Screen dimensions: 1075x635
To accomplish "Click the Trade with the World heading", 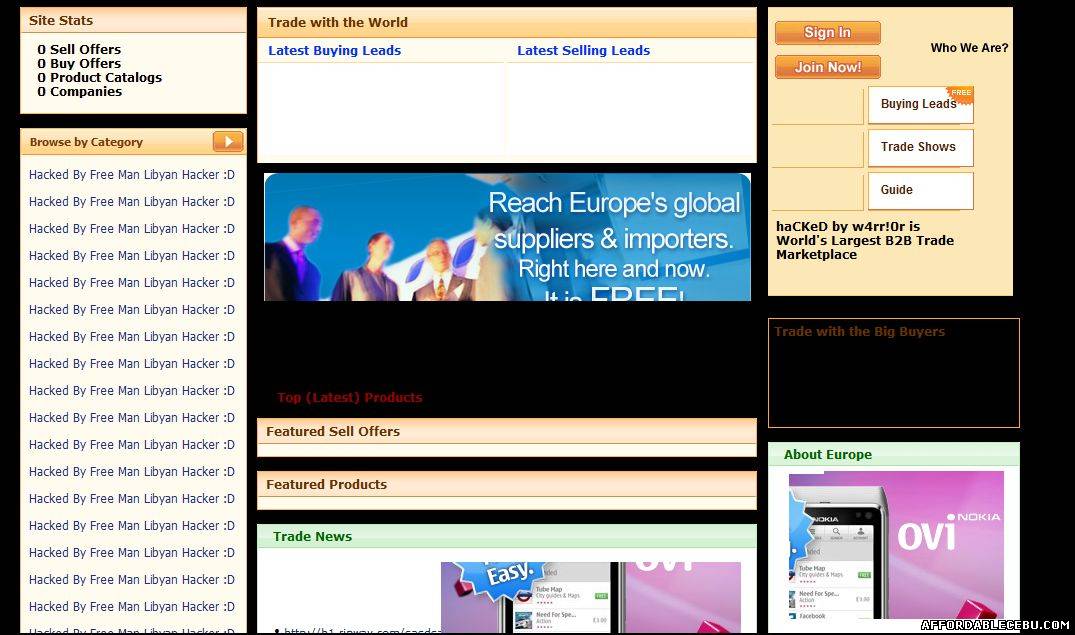I will click(338, 23).
